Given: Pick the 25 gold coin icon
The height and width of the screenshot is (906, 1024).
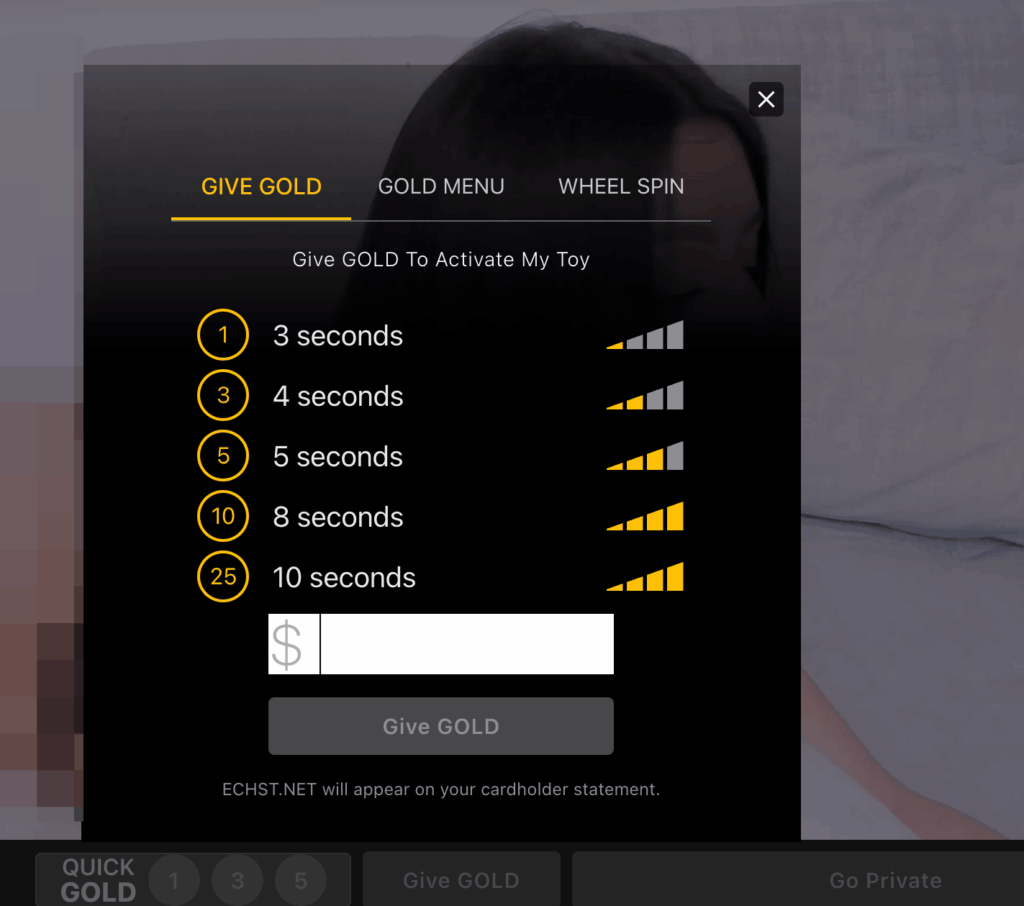Looking at the screenshot, I should (x=223, y=577).
